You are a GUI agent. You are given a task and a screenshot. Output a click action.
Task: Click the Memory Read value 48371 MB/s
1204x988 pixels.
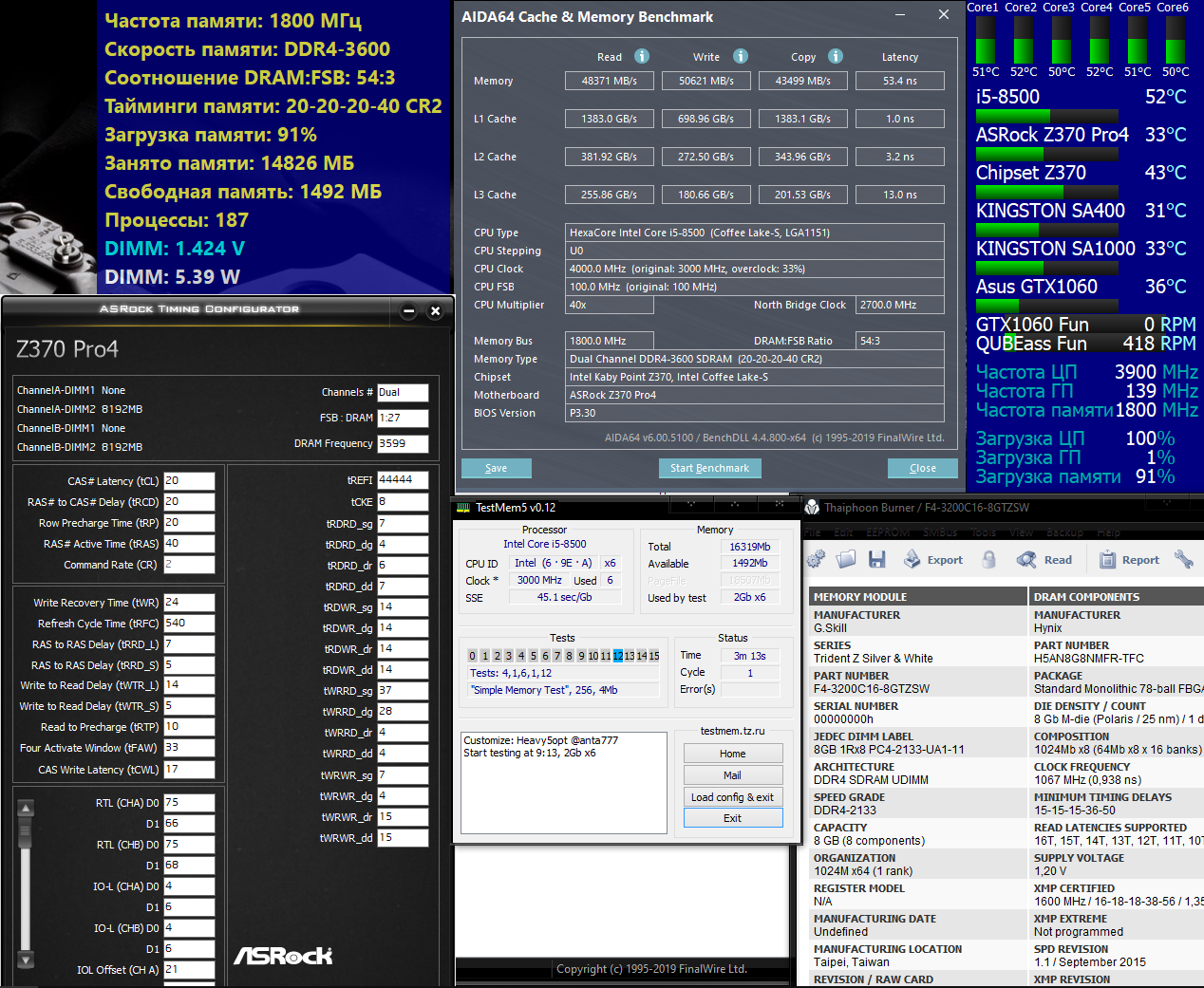point(609,81)
